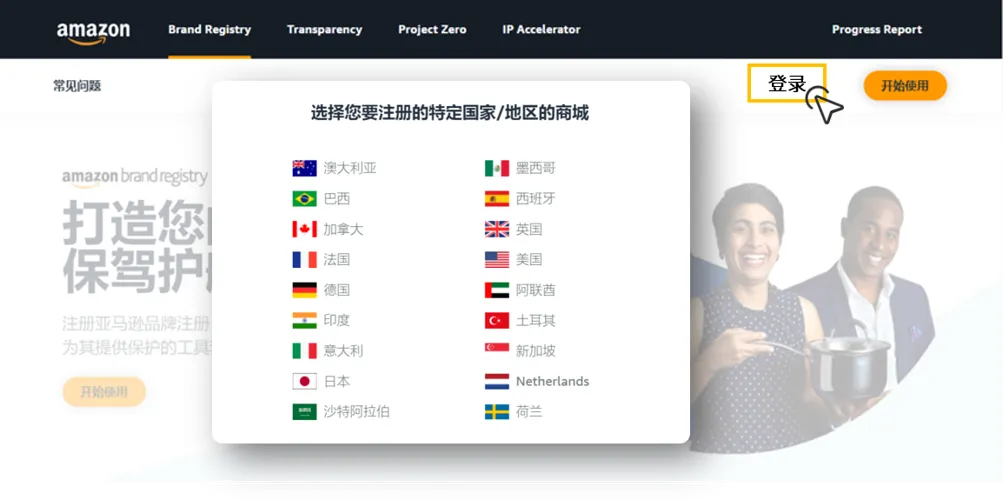
Task: Click the 登录 sign-in link
Action: (787, 83)
